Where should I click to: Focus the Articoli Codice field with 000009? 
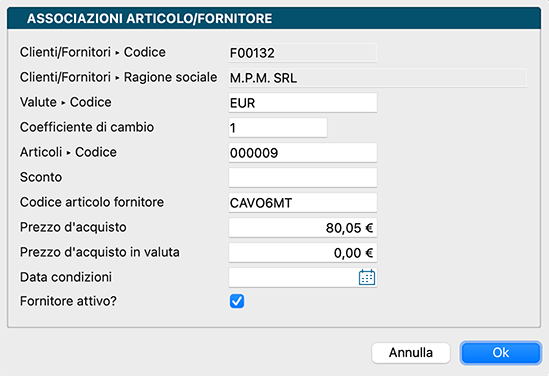[303, 153]
